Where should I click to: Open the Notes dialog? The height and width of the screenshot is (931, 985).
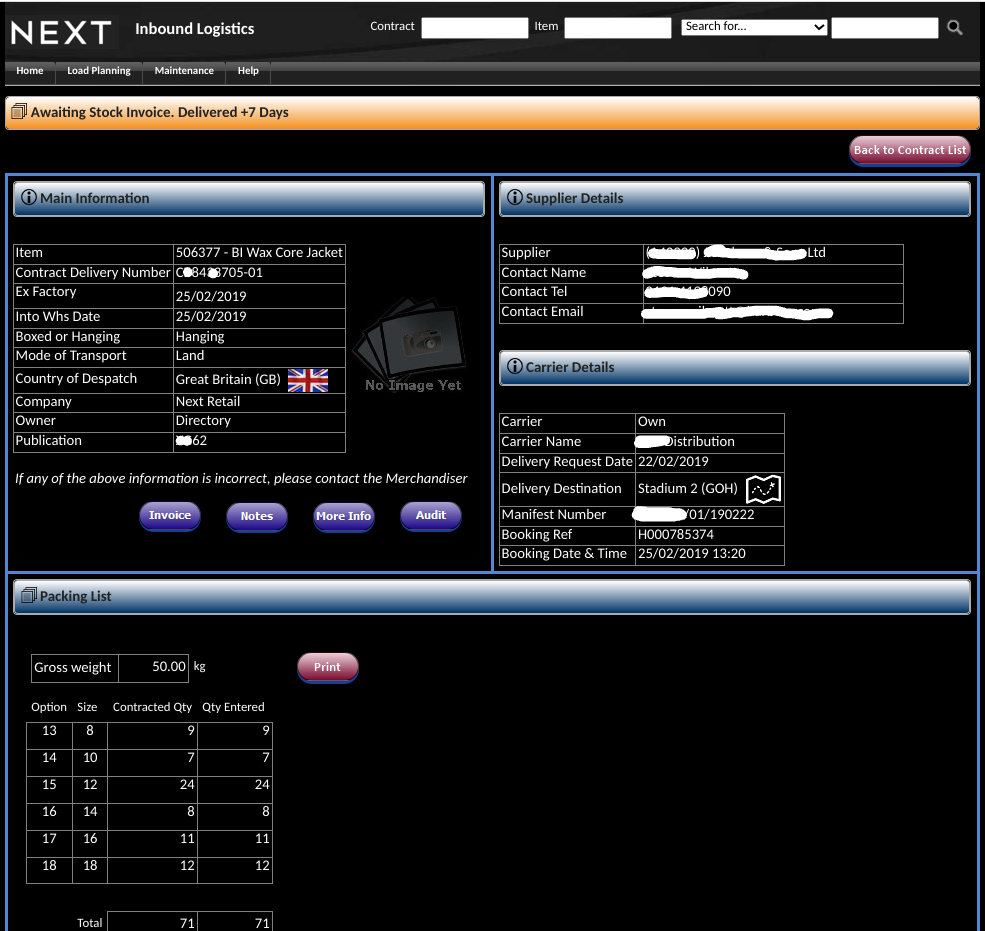[256, 516]
